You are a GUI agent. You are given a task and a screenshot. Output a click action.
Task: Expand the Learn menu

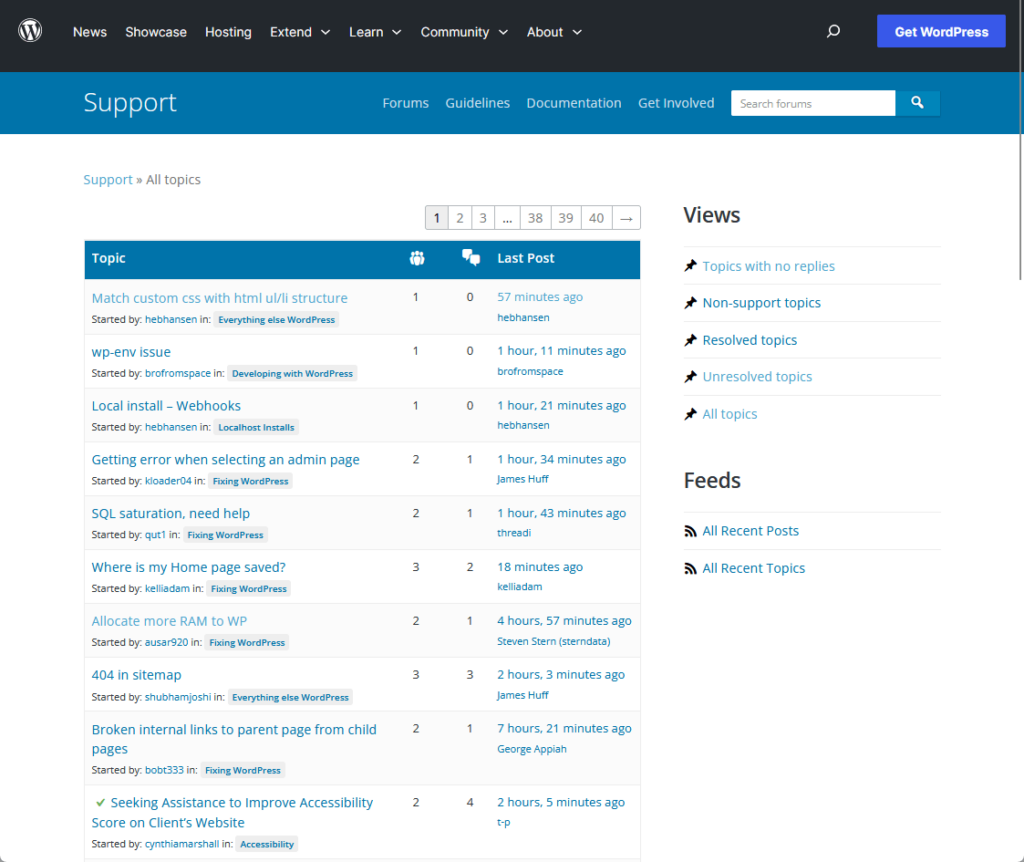375,32
